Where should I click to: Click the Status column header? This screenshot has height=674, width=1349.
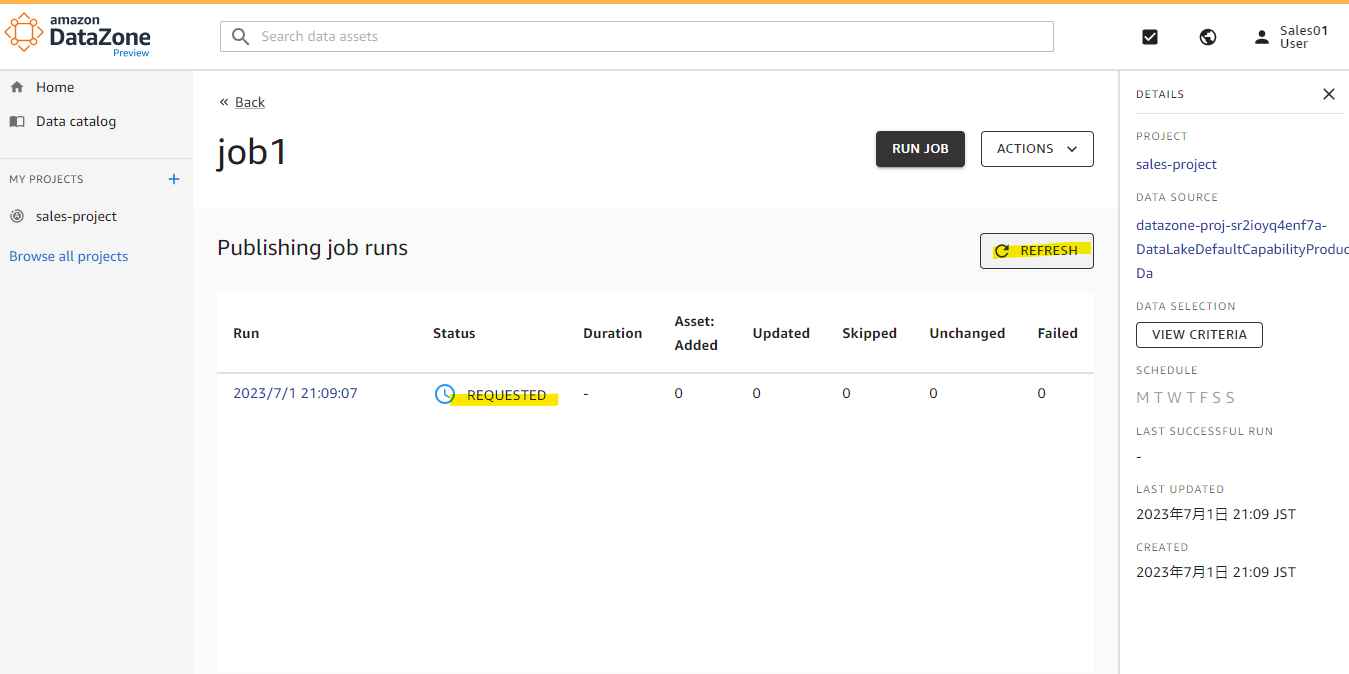click(x=454, y=333)
